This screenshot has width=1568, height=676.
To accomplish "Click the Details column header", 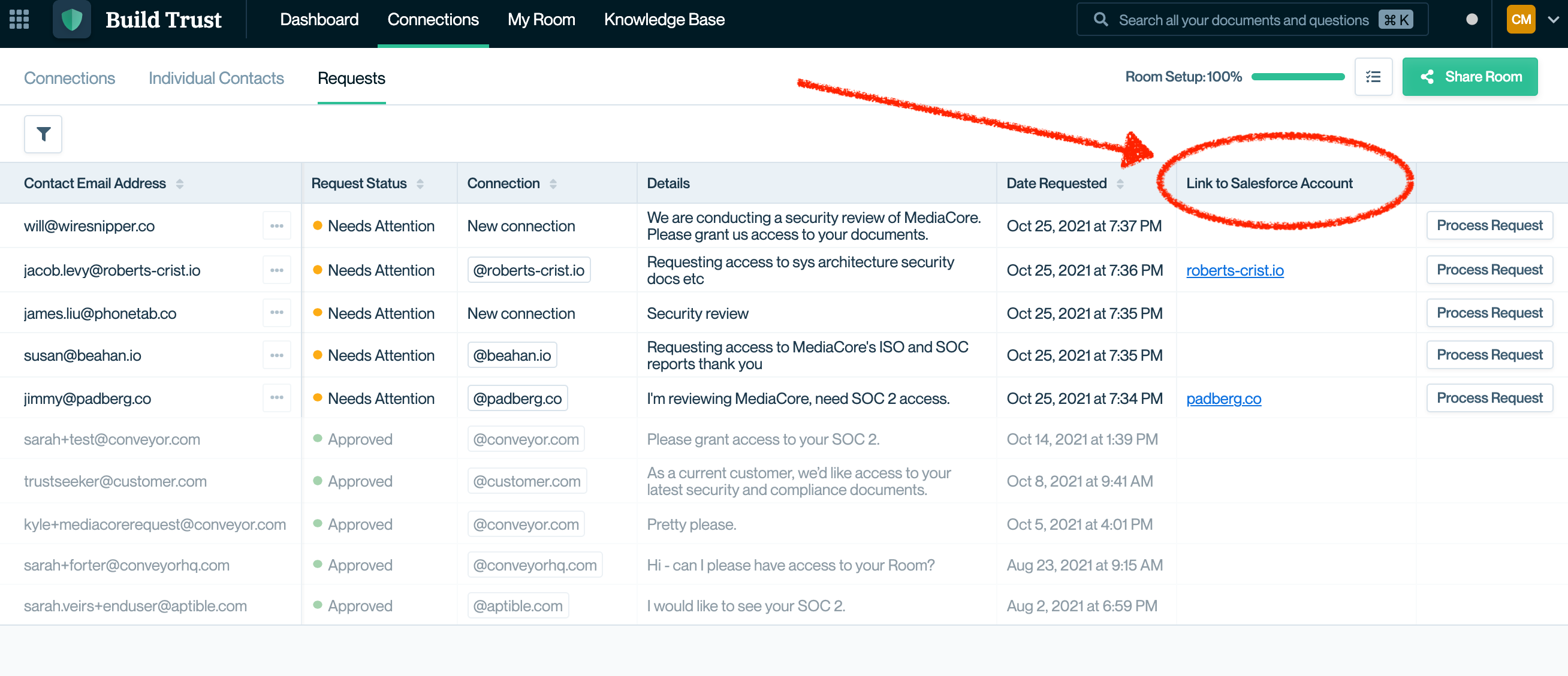I will click(x=668, y=183).
